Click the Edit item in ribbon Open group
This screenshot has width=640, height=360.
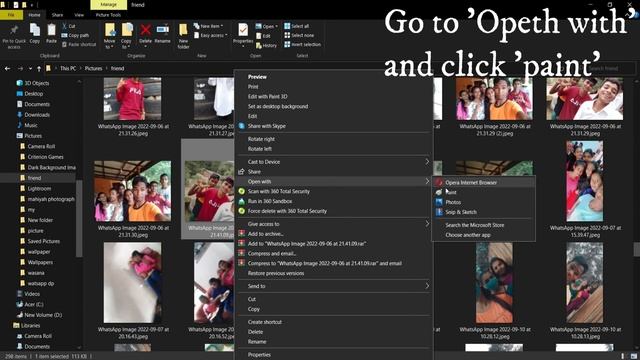pos(263,36)
